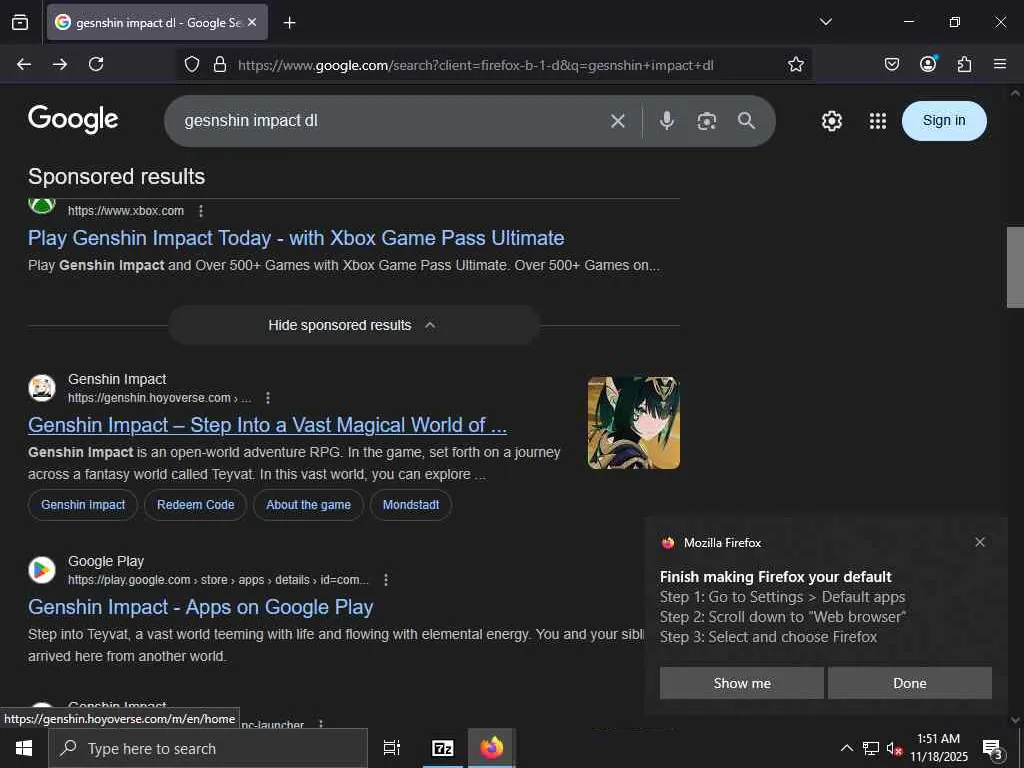Go to Google homepage via logo

tap(73, 120)
